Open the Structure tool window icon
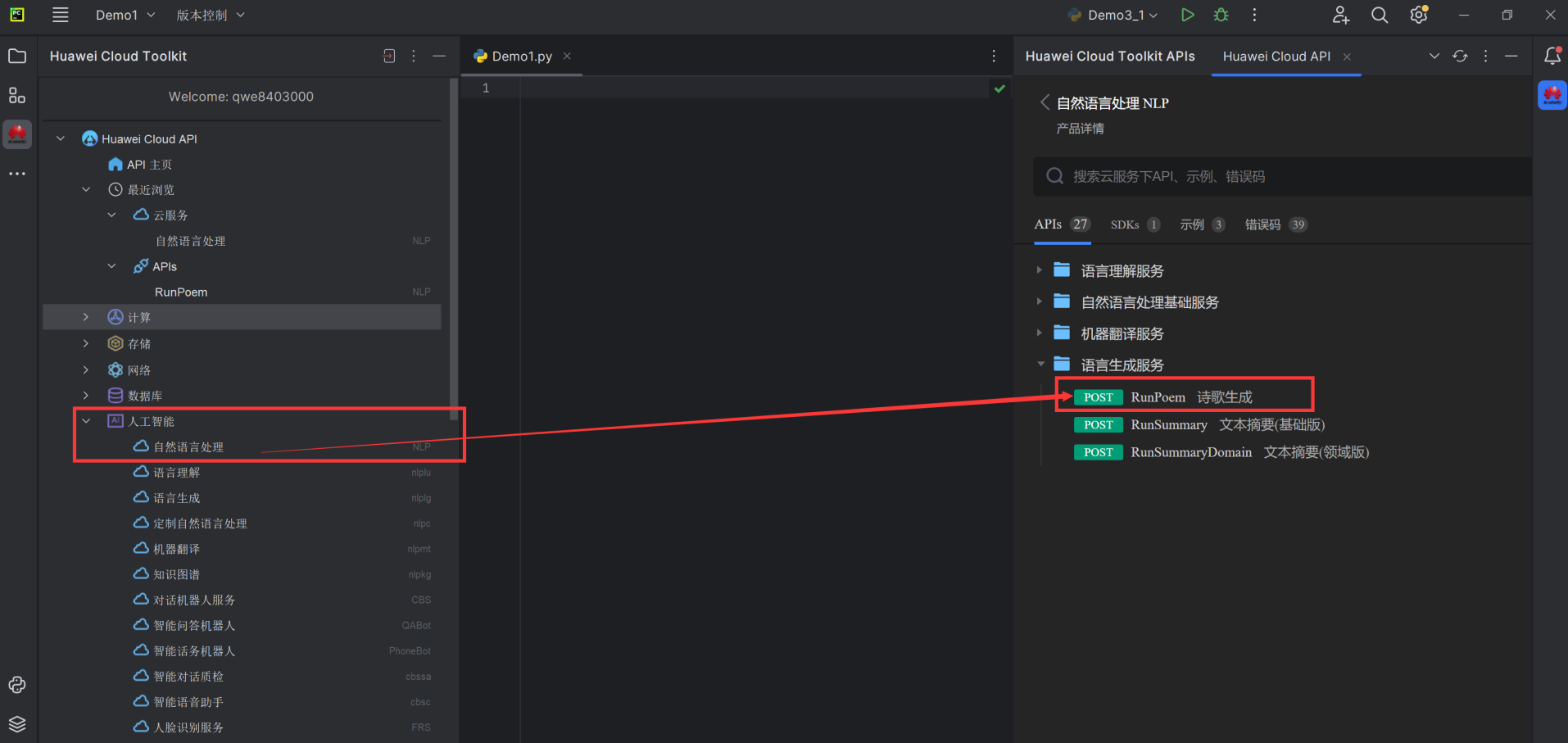Viewport: 1568px width, 743px height. point(17,95)
